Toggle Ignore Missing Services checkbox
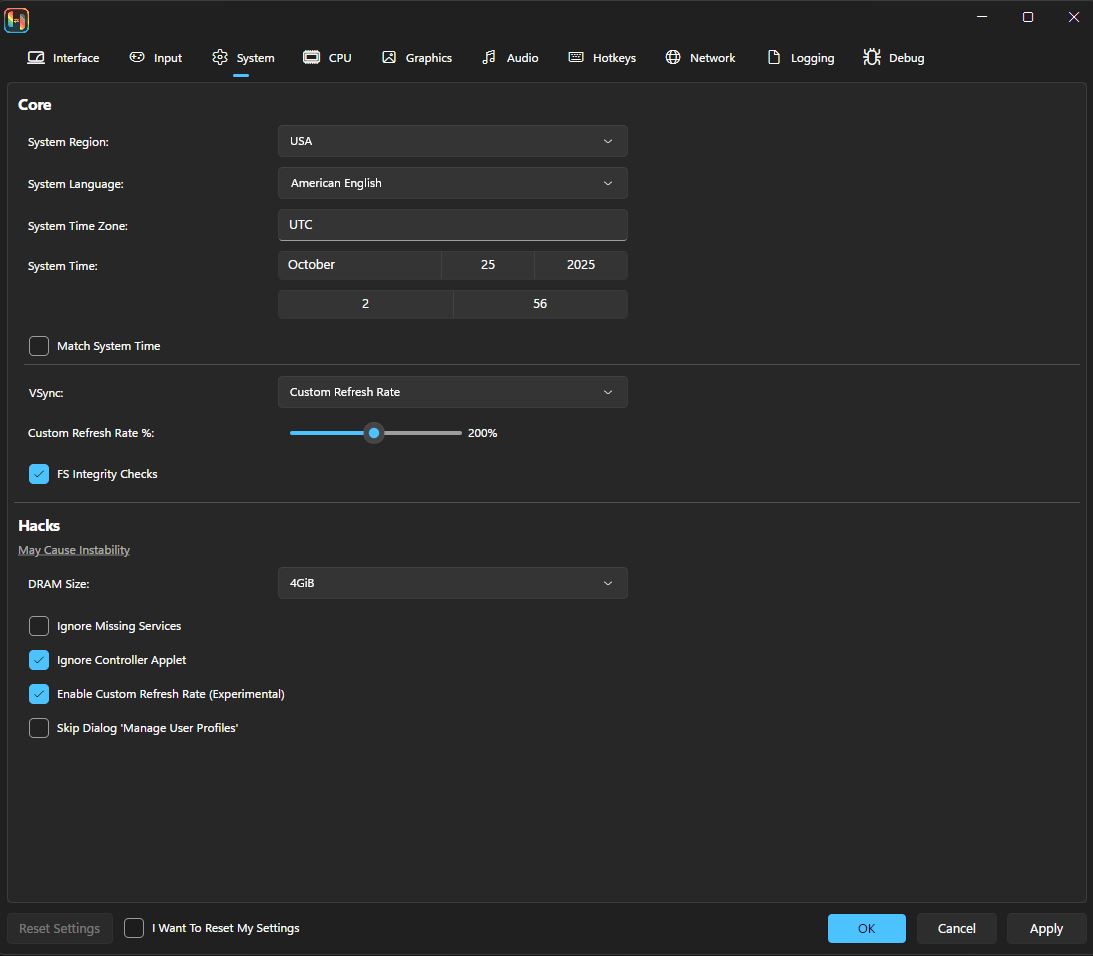Image resolution: width=1093 pixels, height=956 pixels. tap(39, 626)
